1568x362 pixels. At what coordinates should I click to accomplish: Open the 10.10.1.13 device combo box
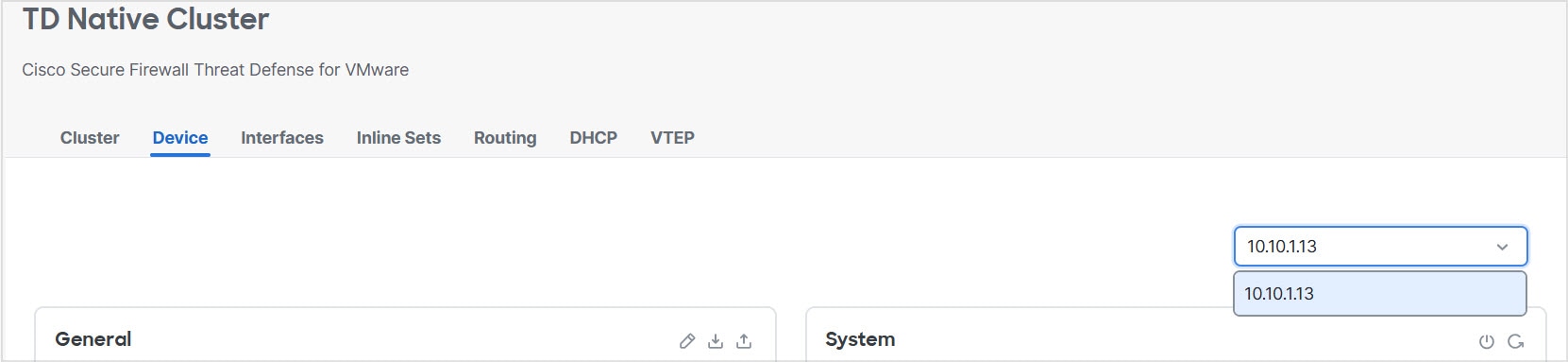coord(1380,247)
